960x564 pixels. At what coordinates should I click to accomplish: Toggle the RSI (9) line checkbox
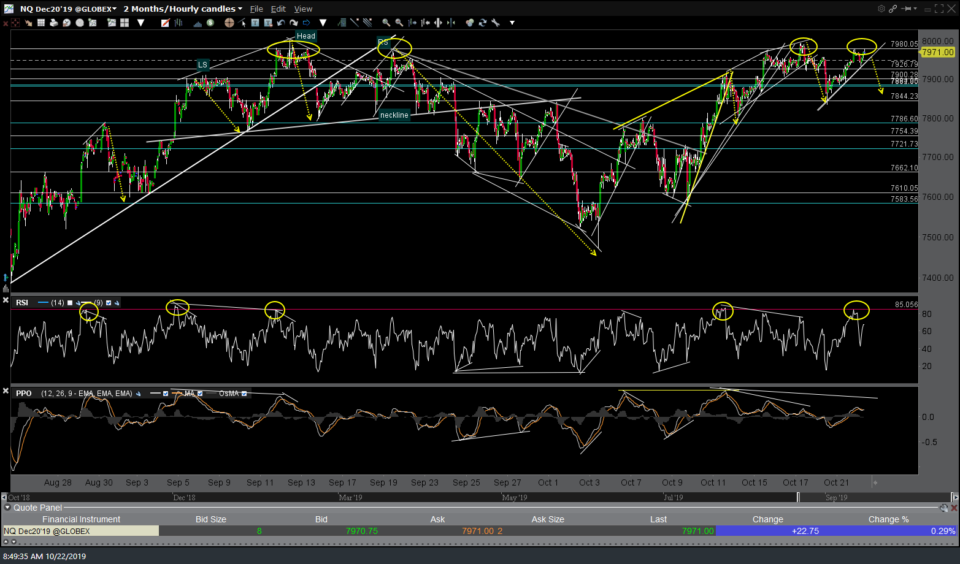coord(108,303)
